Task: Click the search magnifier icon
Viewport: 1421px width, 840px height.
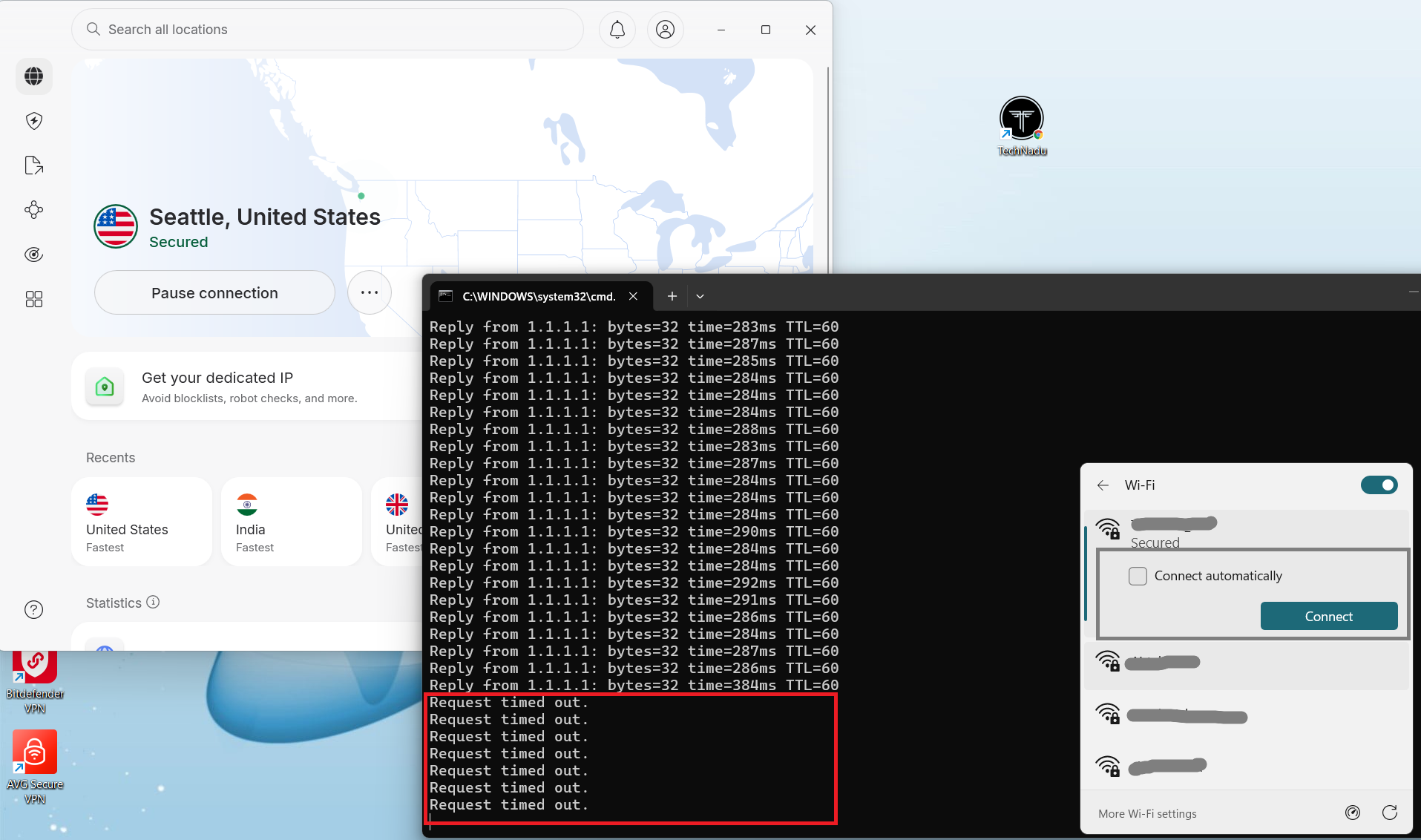Action: (93, 30)
